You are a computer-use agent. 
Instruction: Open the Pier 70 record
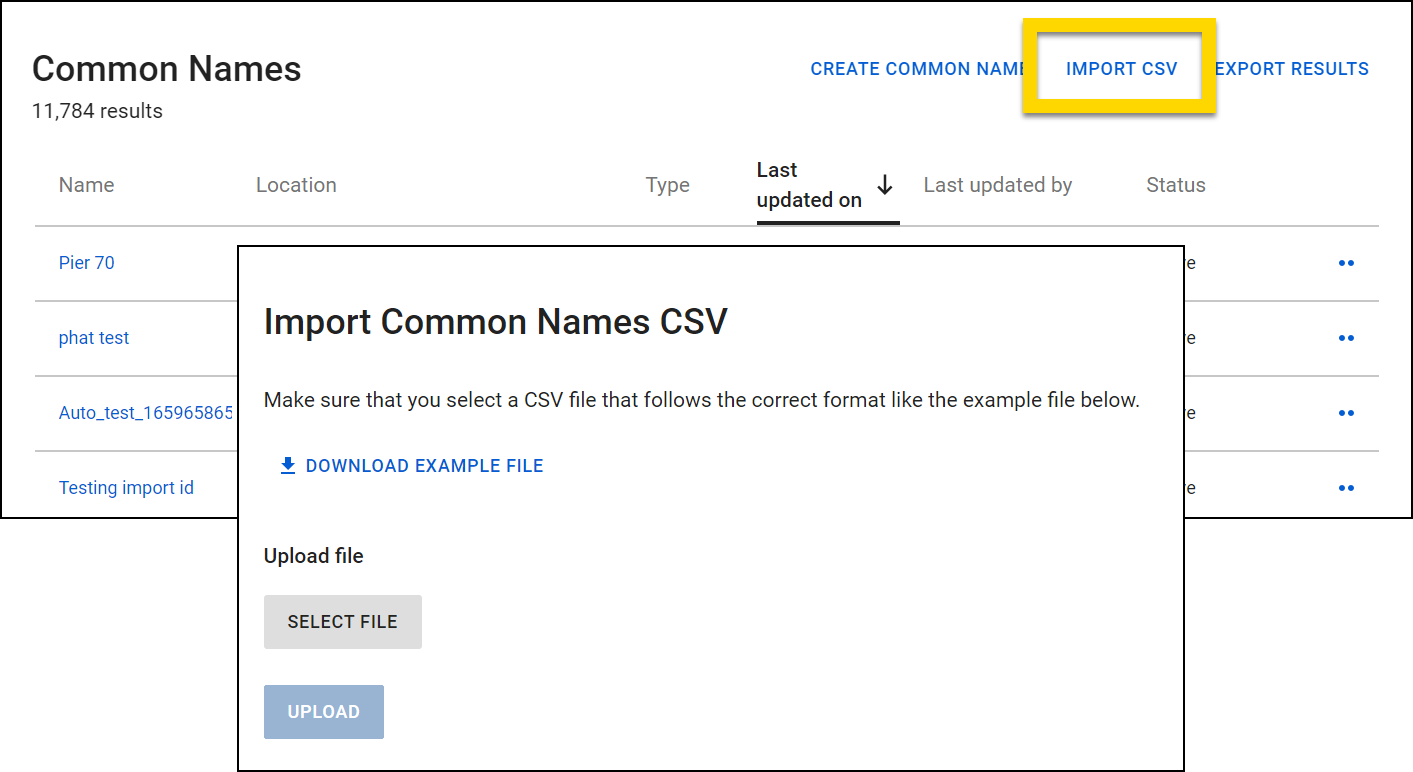tap(86, 262)
